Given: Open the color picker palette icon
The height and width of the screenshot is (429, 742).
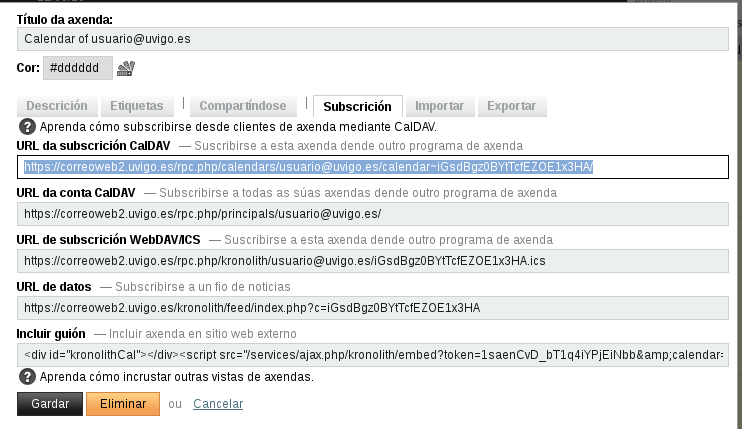Looking at the screenshot, I should tap(126, 68).
